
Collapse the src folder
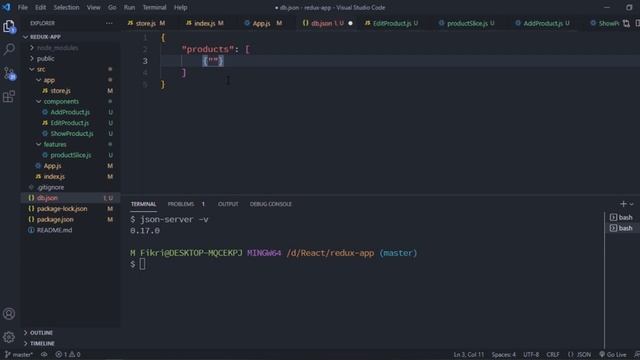(x=71, y=69)
